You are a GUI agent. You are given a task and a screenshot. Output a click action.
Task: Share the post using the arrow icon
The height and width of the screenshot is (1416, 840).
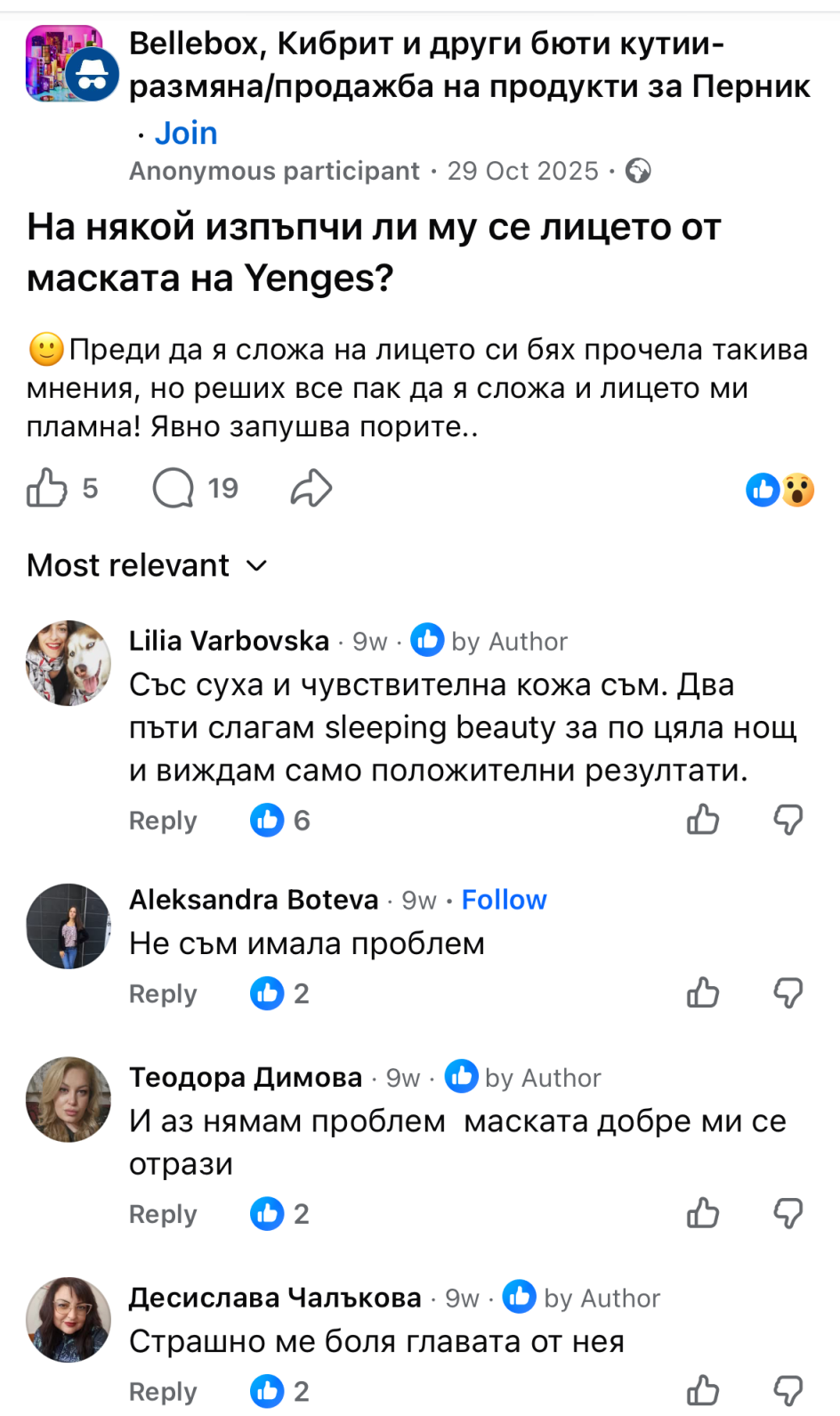click(x=311, y=489)
